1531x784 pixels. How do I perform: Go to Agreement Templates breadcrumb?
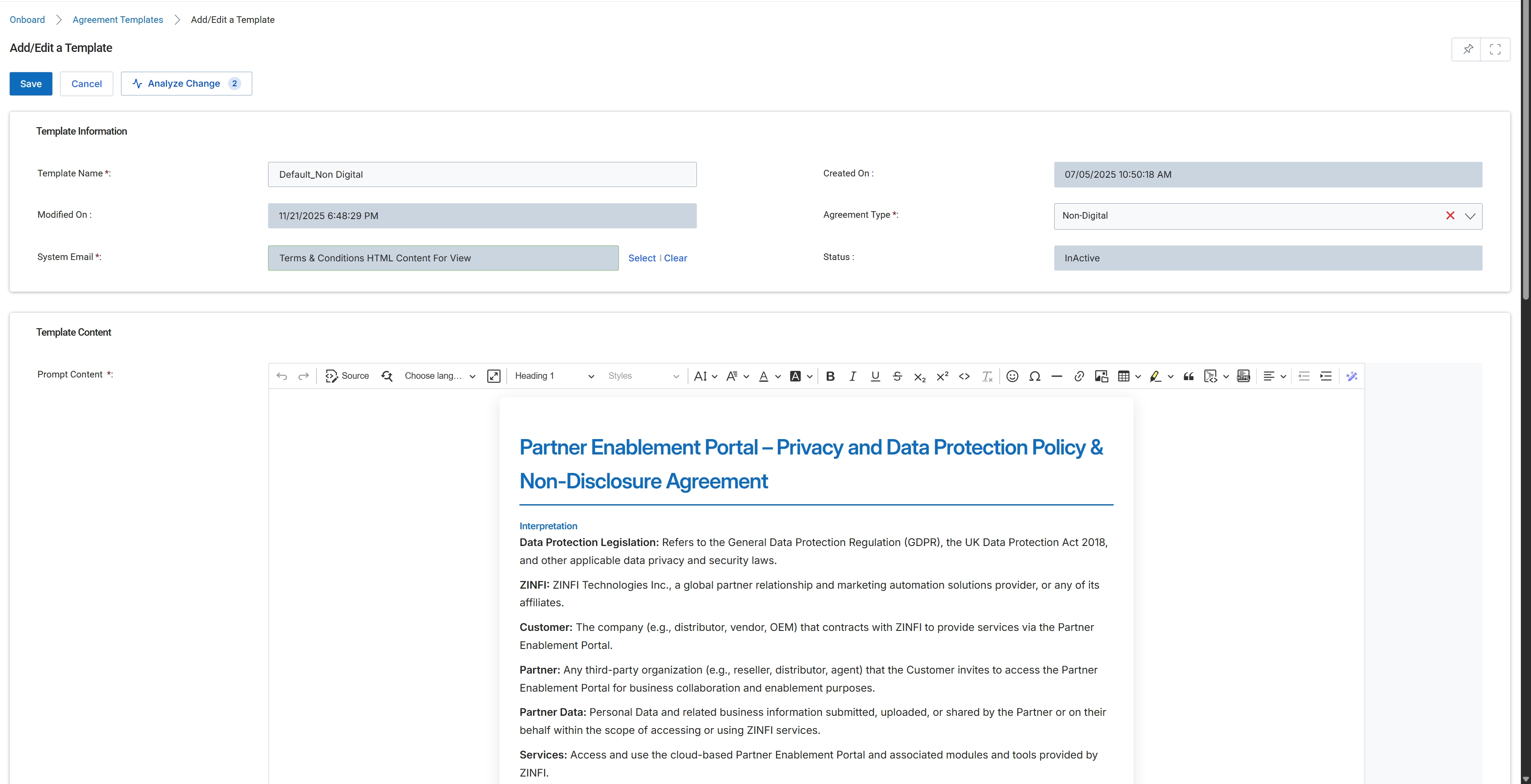click(x=118, y=20)
